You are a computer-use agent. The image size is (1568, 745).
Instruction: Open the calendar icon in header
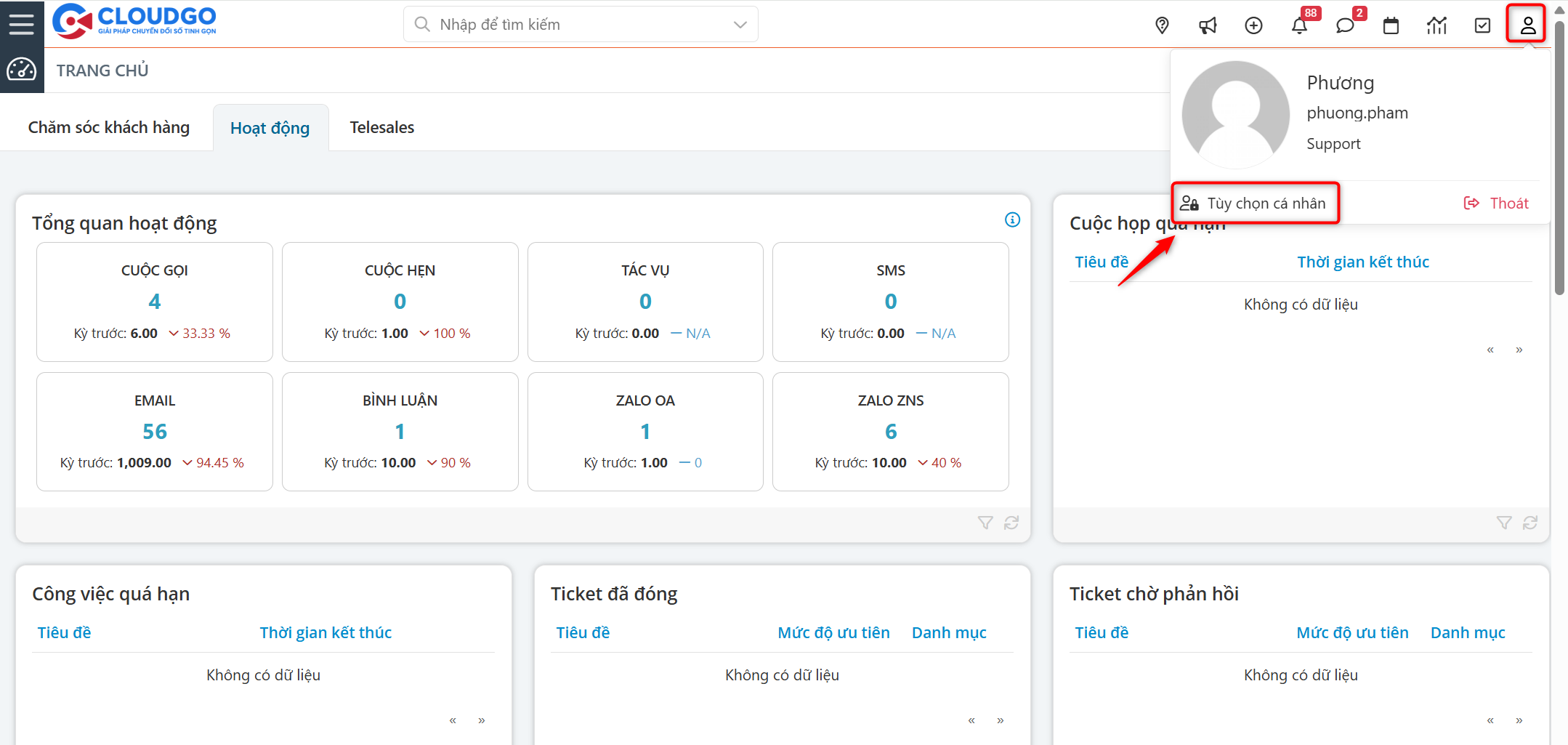click(x=1391, y=25)
